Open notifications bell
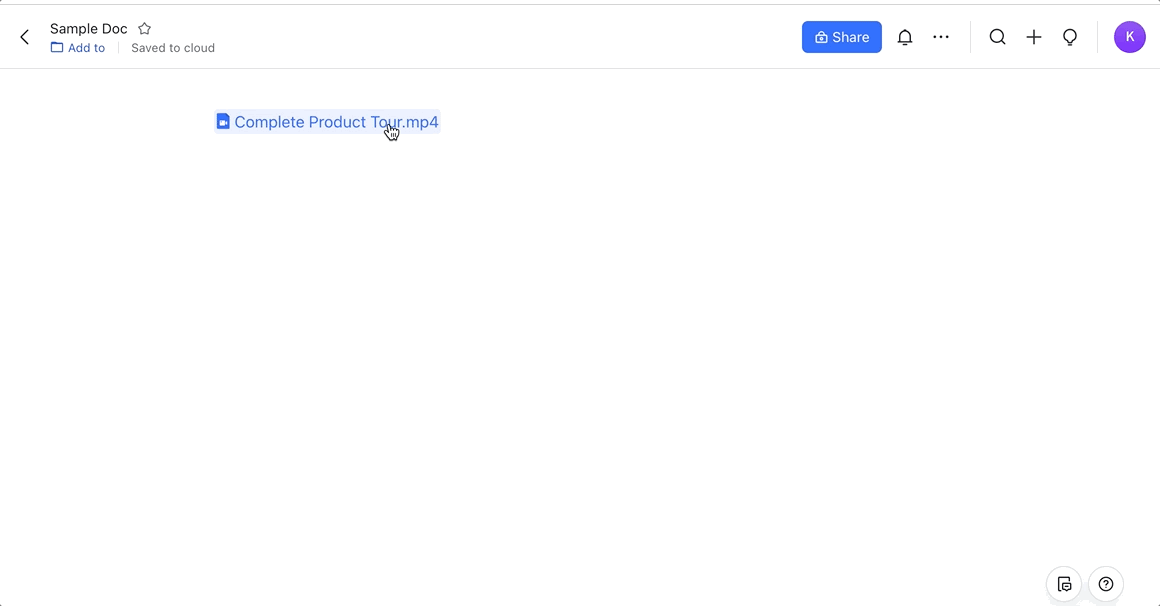 pyautogui.click(x=905, y=37)
